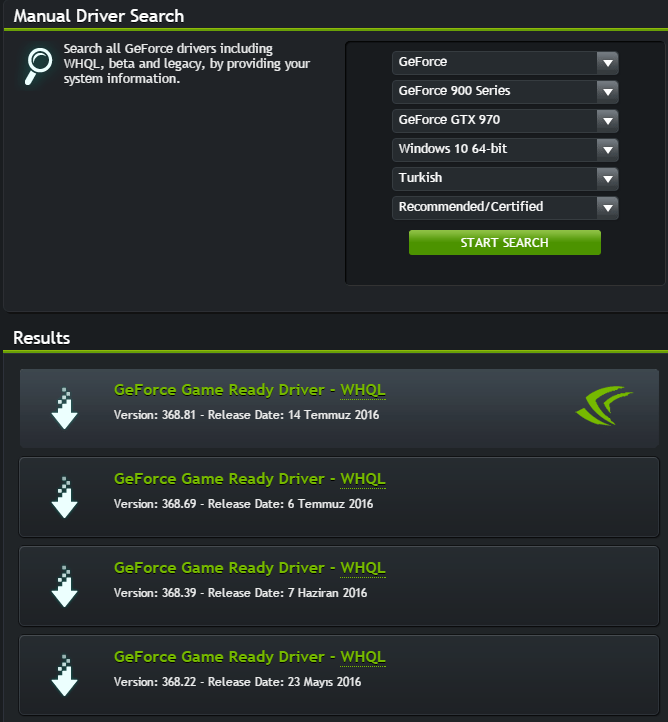Open driver link dated 14 Temmuz 2016
Viewport: 668px width, 722px height.
[219, 390]
